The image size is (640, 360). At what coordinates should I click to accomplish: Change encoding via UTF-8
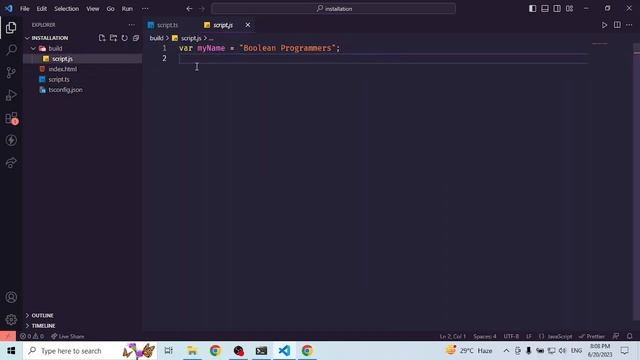pos(511,336)
